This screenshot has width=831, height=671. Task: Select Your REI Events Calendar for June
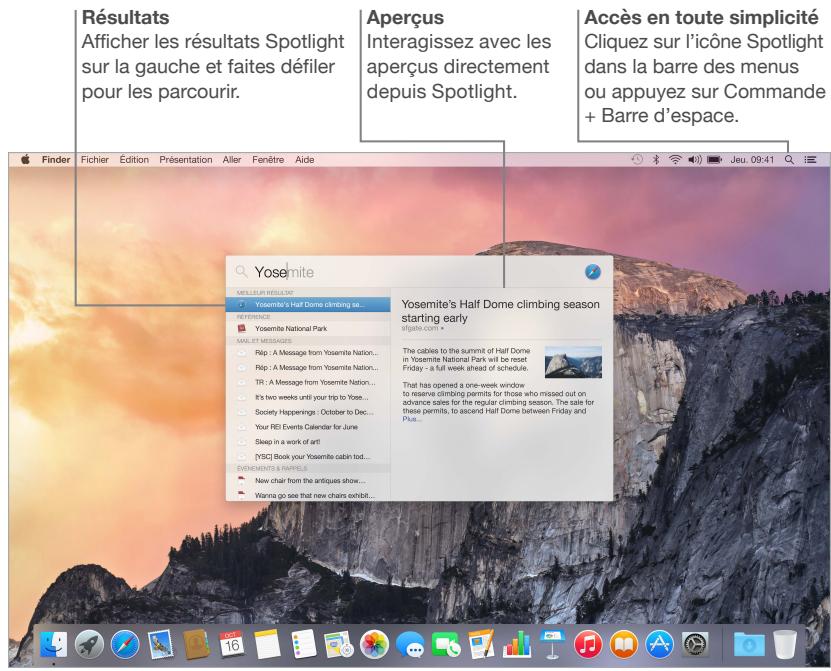308,427
